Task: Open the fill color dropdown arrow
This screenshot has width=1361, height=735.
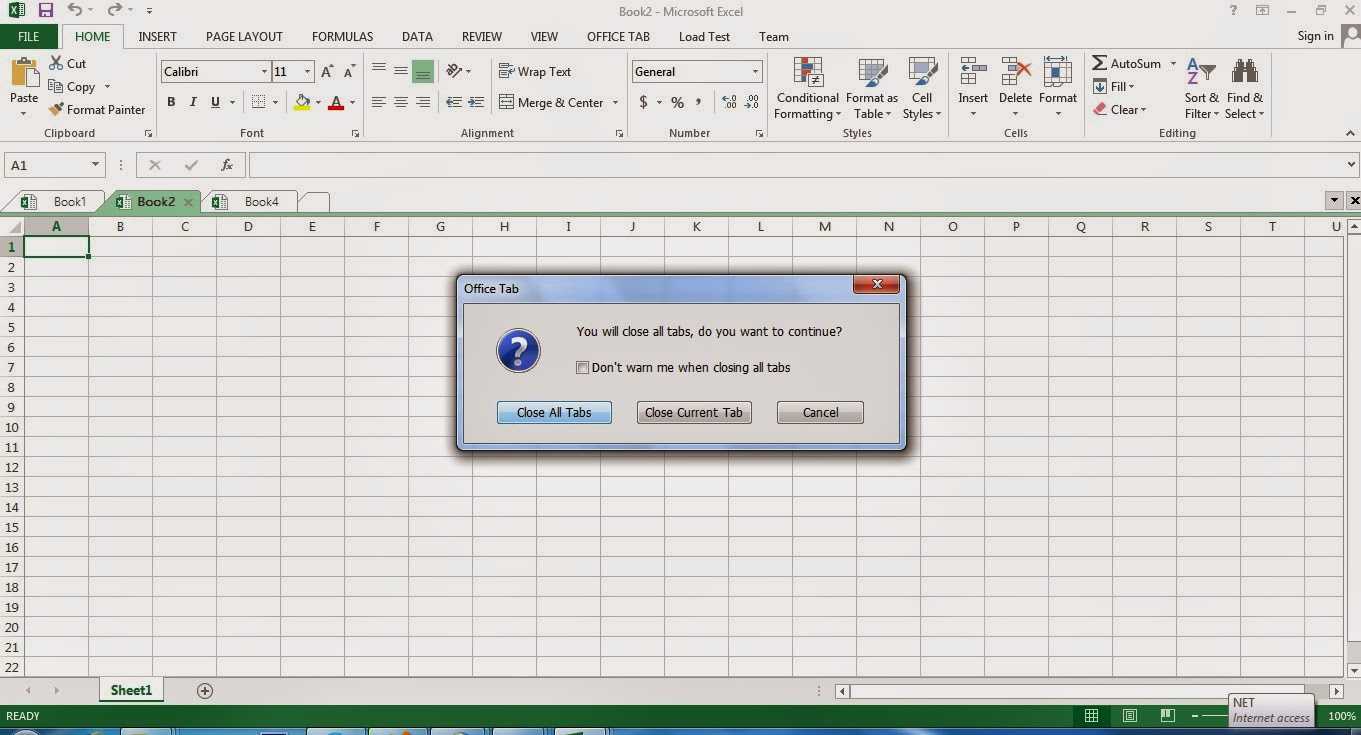Action: pos(318,102)
